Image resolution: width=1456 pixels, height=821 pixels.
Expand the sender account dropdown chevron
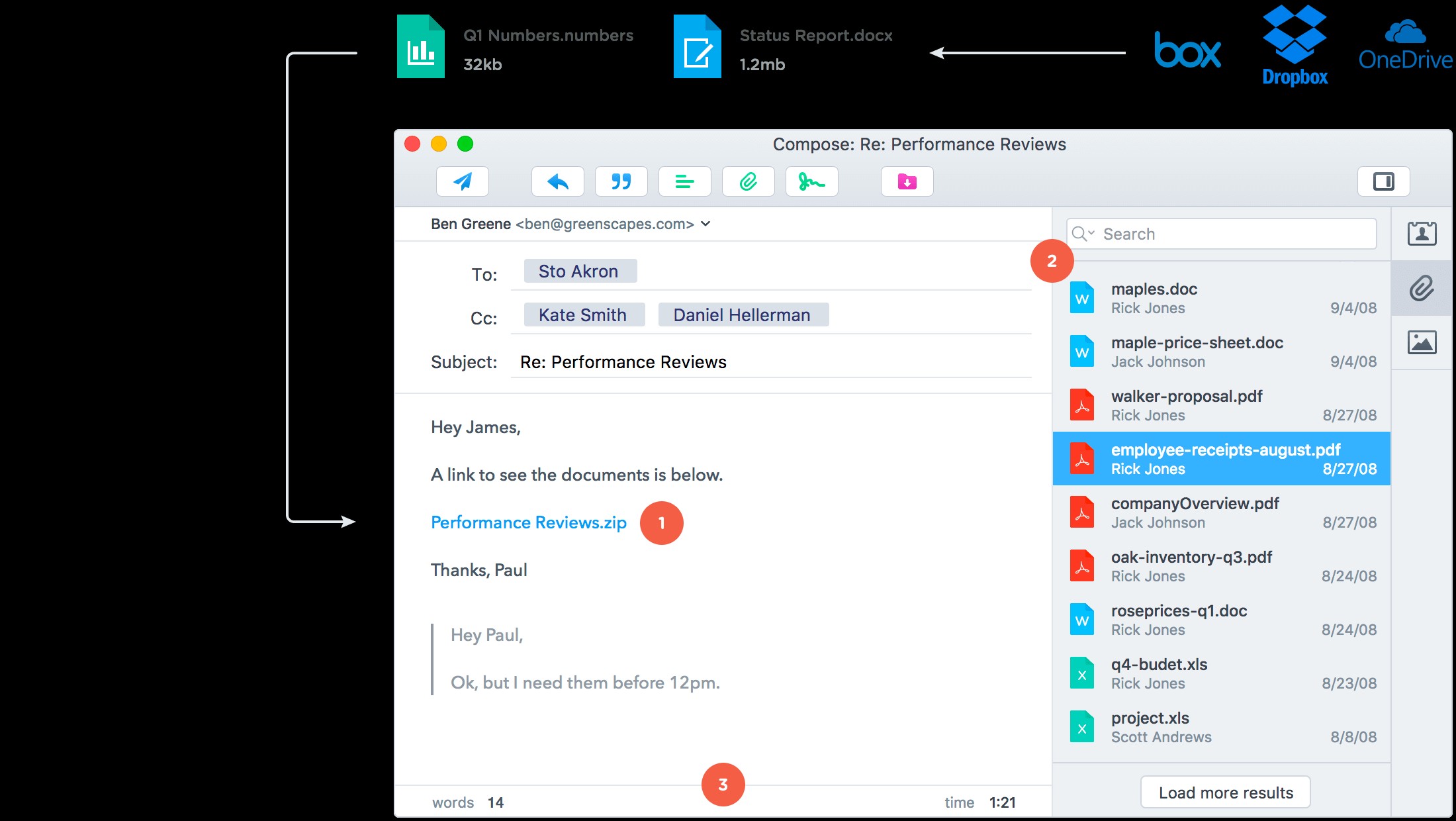pos(705,224)
